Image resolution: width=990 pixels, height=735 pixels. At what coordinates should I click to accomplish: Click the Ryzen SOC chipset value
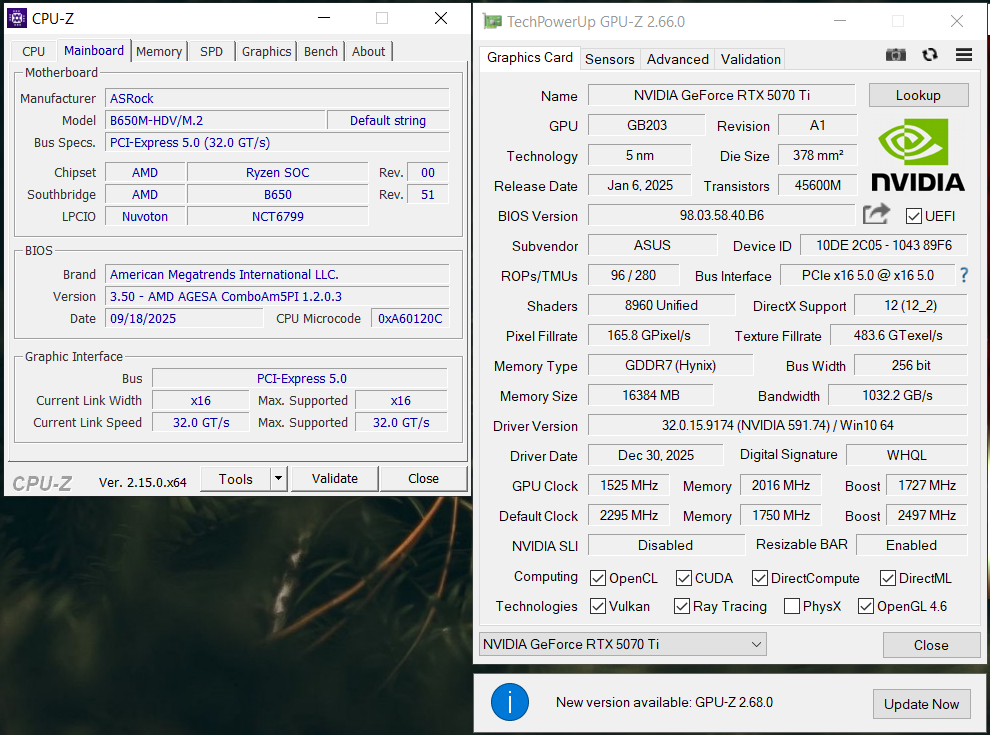[278, 172]
